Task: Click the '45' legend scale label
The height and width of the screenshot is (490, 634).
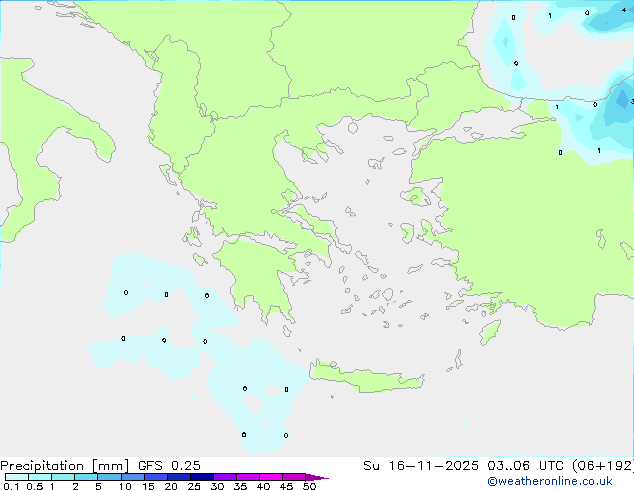Action: pos(286,486)
